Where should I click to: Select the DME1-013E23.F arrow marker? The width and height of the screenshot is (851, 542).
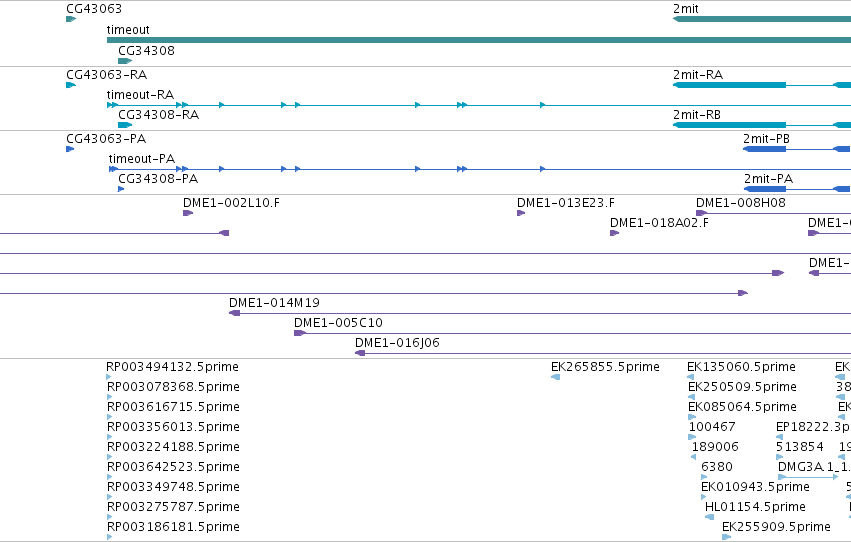pyautogui.click(x=521, y=213)
